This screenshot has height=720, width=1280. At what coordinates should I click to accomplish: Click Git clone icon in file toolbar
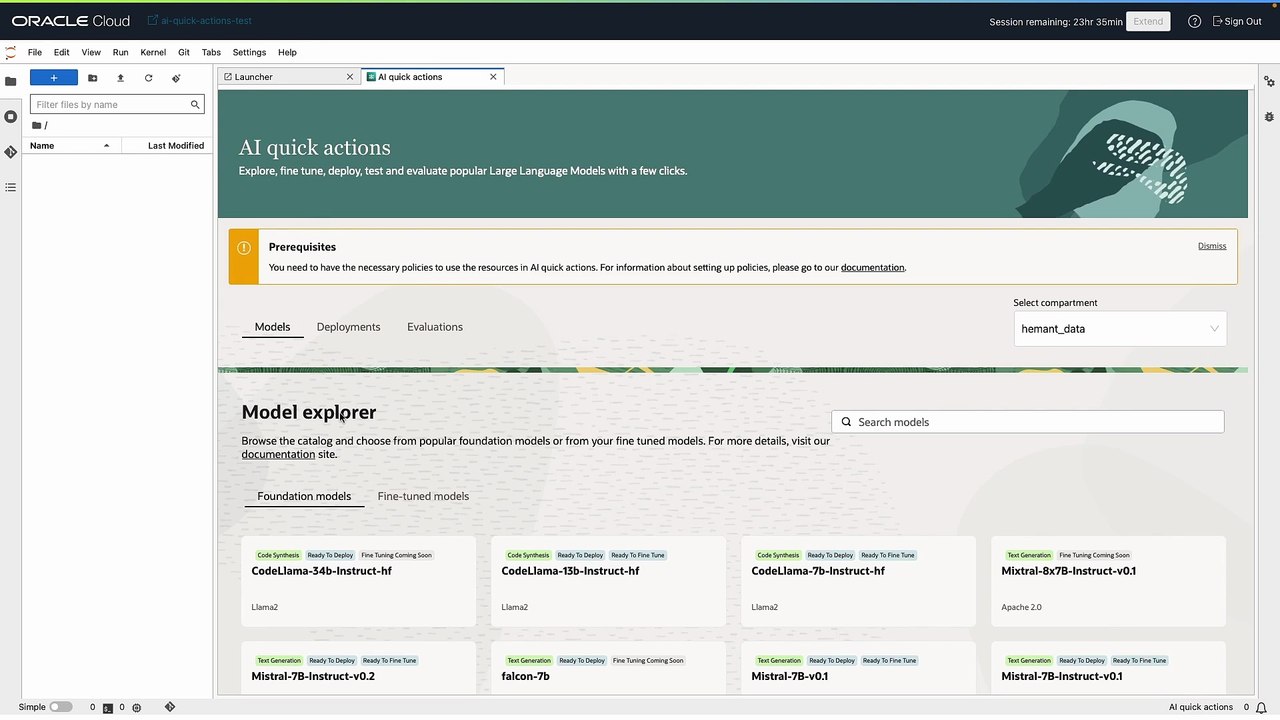(x=176, y=77)
